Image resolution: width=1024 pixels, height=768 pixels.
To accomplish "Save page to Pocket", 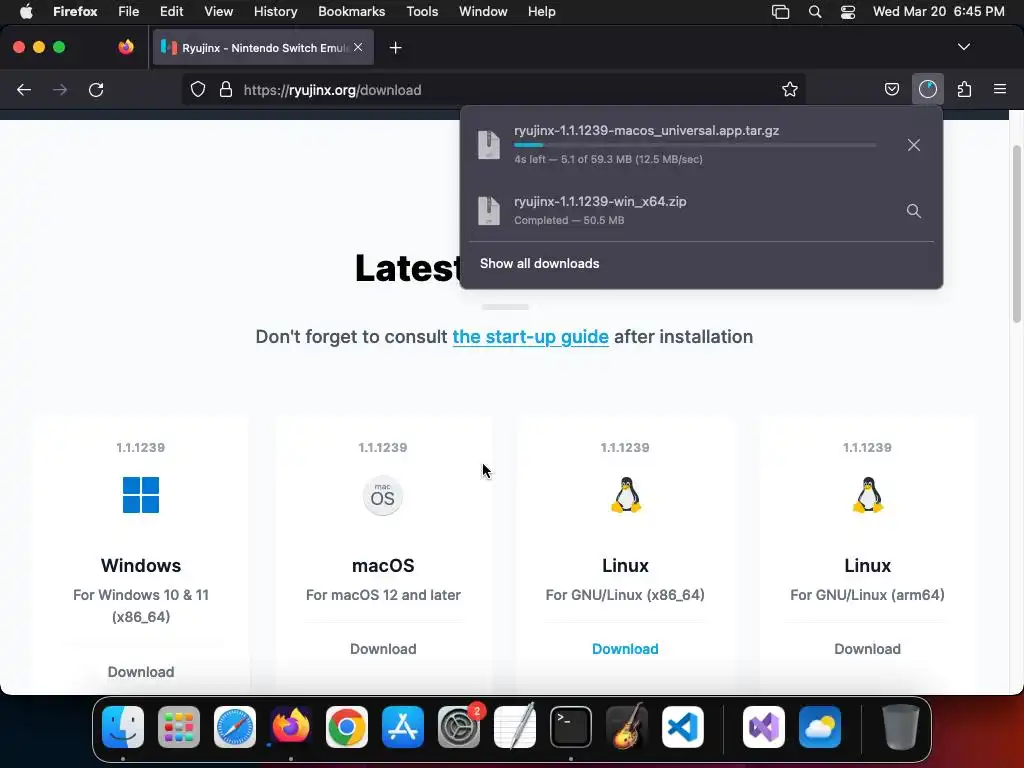I will [891, 89].
